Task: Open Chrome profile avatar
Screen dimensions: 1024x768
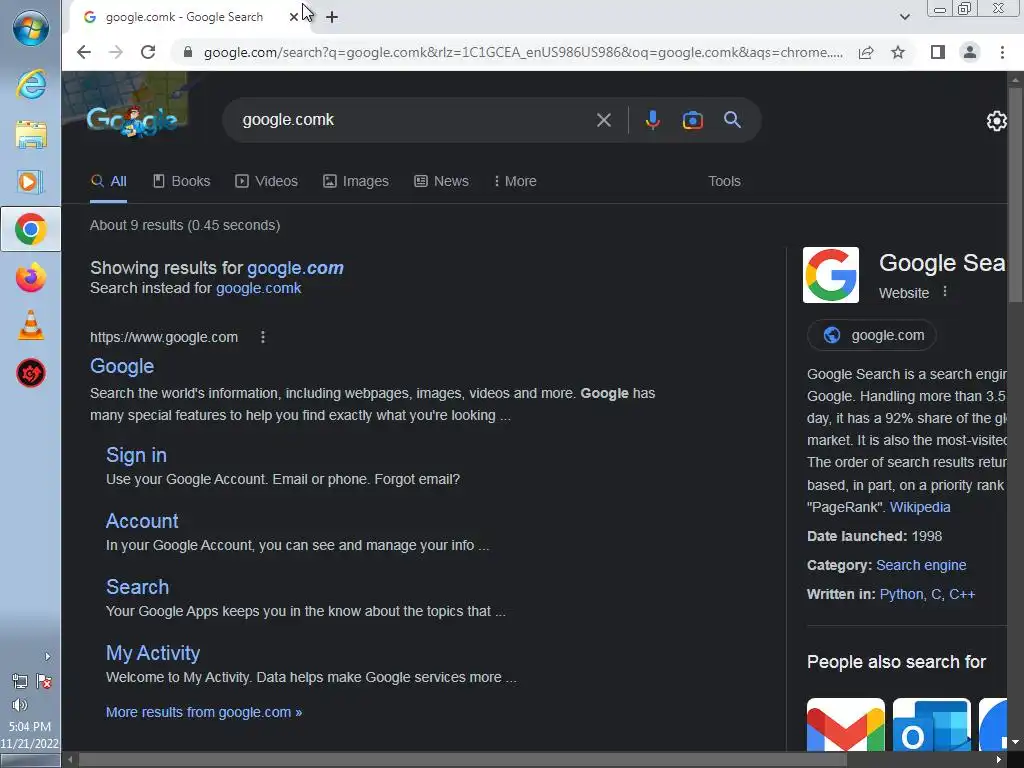Action: click(970, 52)
